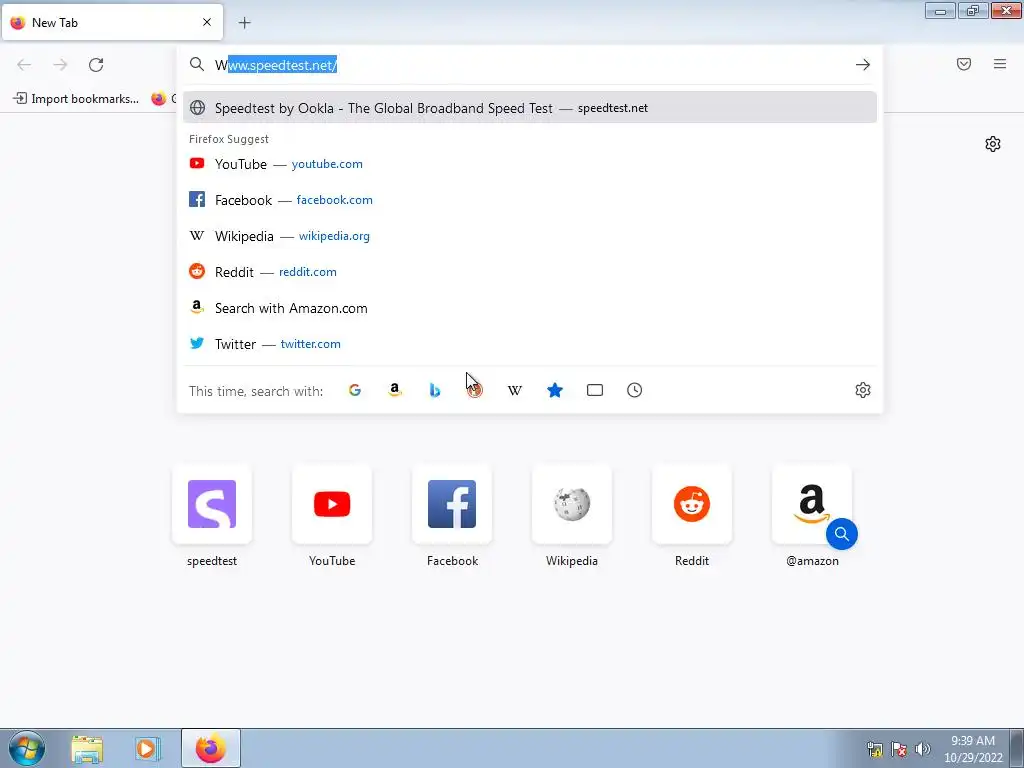The image size is (1024, 768).
Task: Select the New Tab tab
Action: (112, 23)
